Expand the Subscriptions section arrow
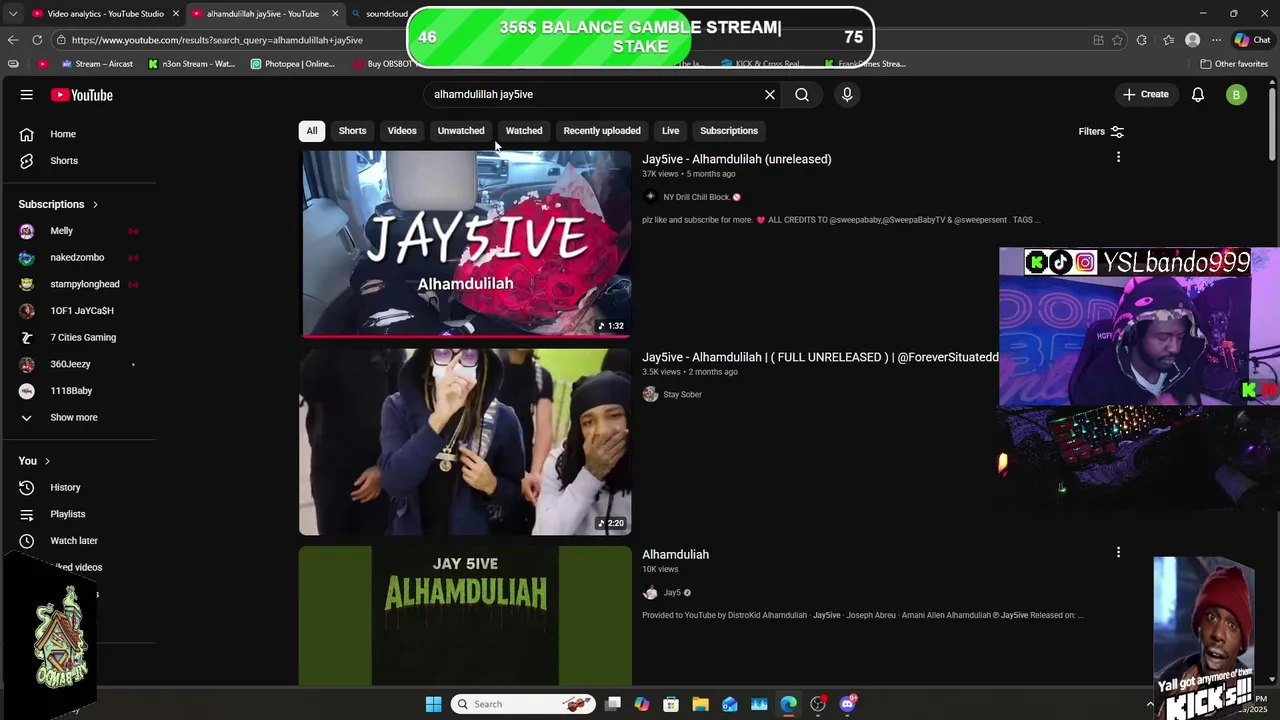 [95, 204]
